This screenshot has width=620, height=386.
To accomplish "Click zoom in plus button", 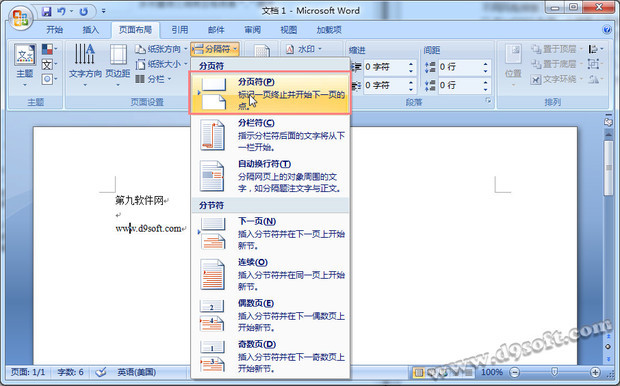I will 595,372.
